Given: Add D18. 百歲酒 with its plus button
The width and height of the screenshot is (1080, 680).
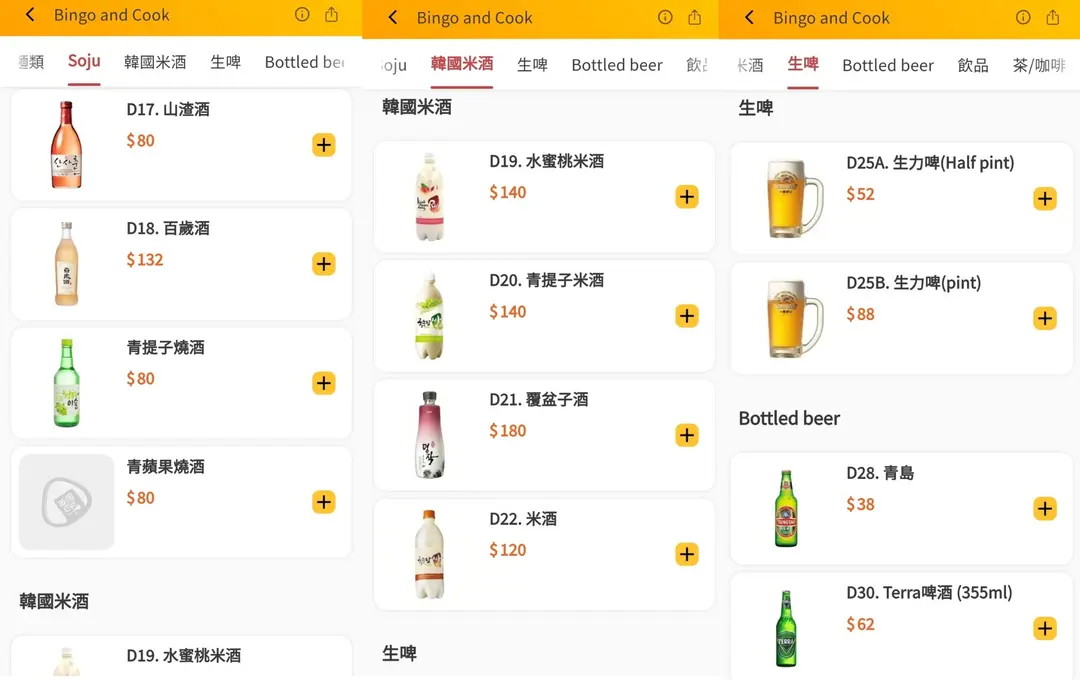Looking at the screenshot, I should [x=323, y=264].
